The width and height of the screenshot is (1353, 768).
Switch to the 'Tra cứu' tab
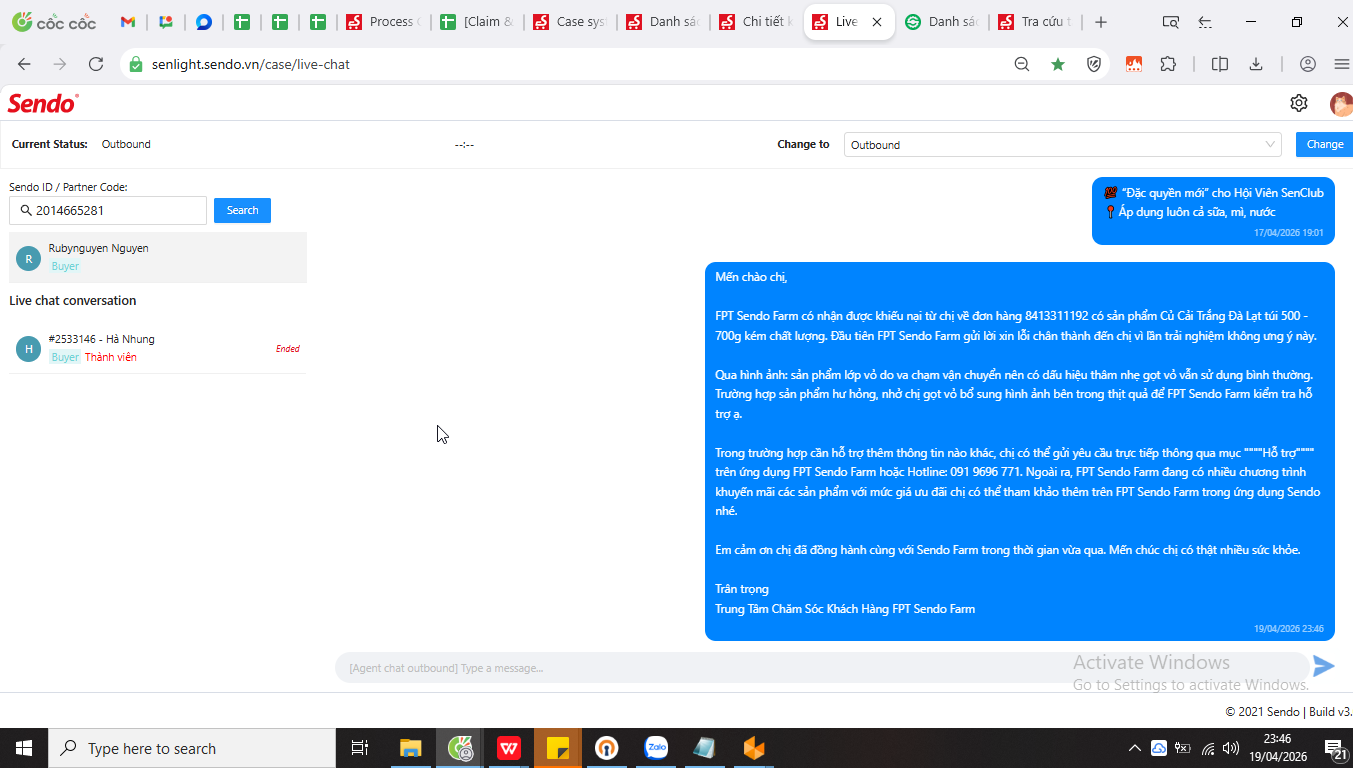tap(1036, 22)
